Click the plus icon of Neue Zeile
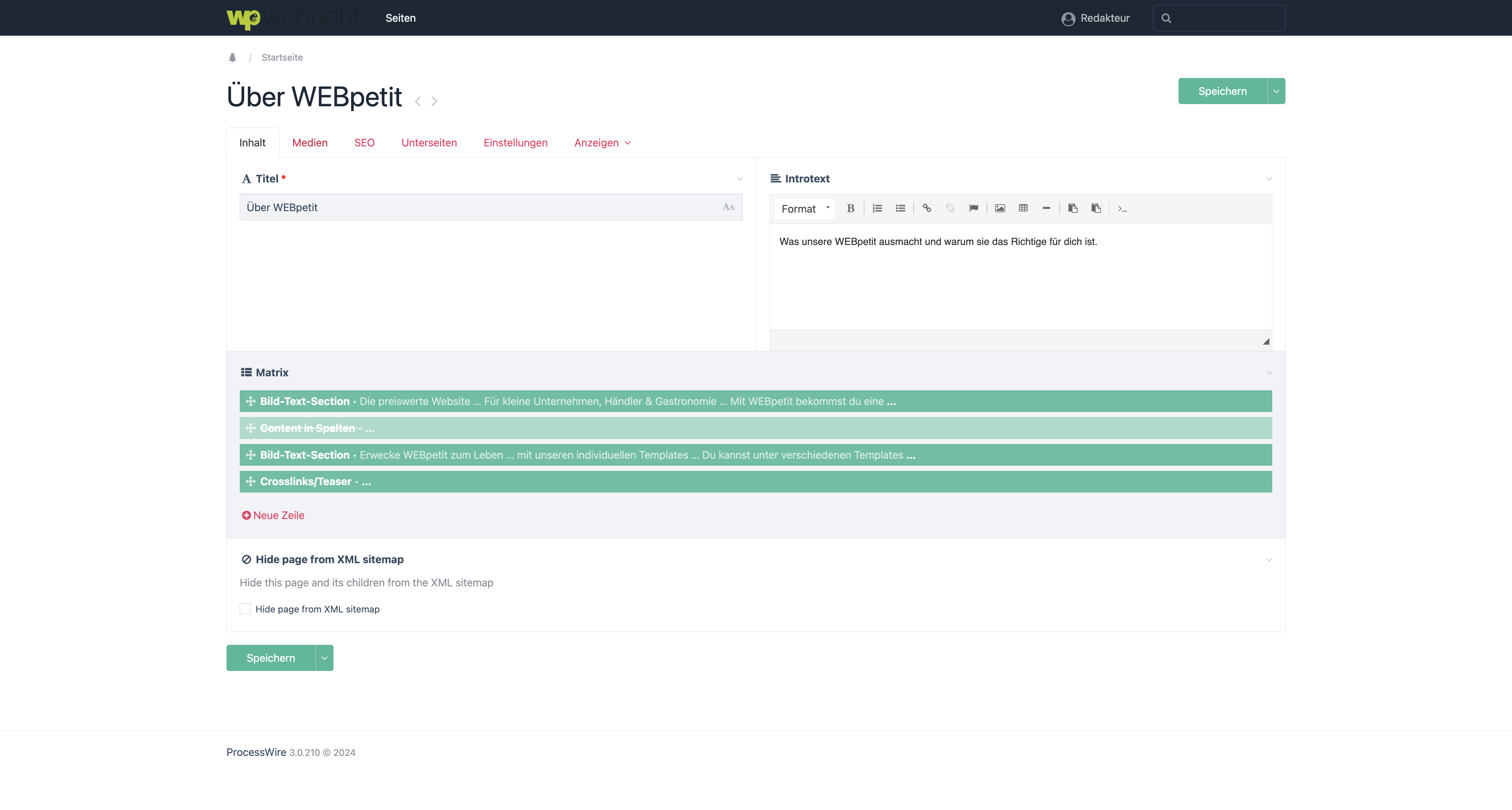Viewport: 1512px width, 810px height. point(246,515)
